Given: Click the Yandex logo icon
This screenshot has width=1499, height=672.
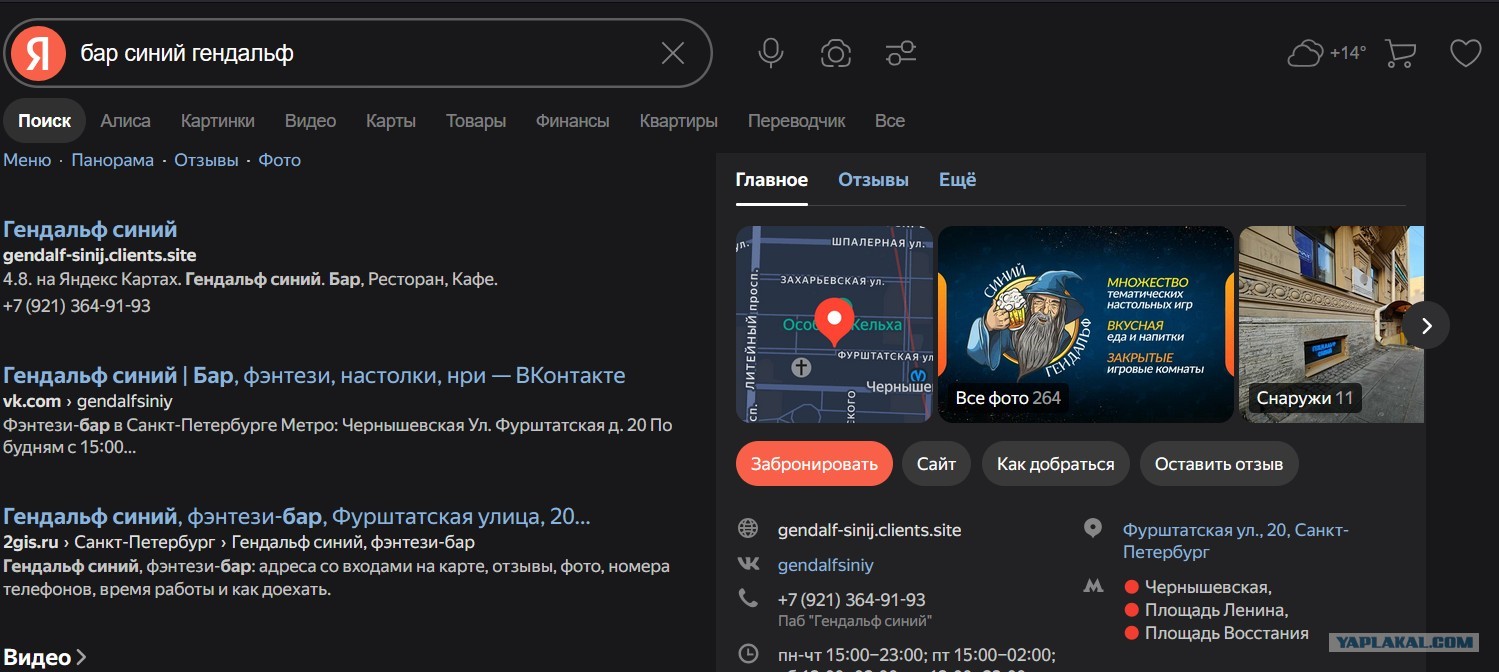Looking at the screenshot, I should [39, 53].
